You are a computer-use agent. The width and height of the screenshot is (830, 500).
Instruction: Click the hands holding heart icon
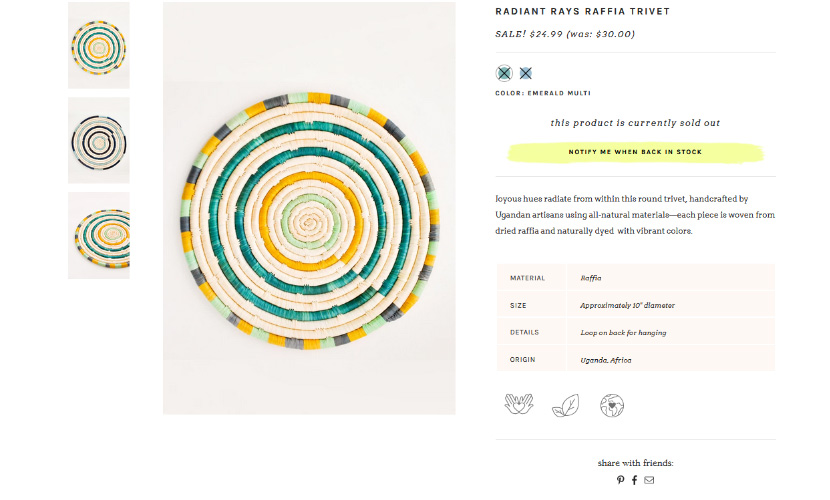[519, 404]
